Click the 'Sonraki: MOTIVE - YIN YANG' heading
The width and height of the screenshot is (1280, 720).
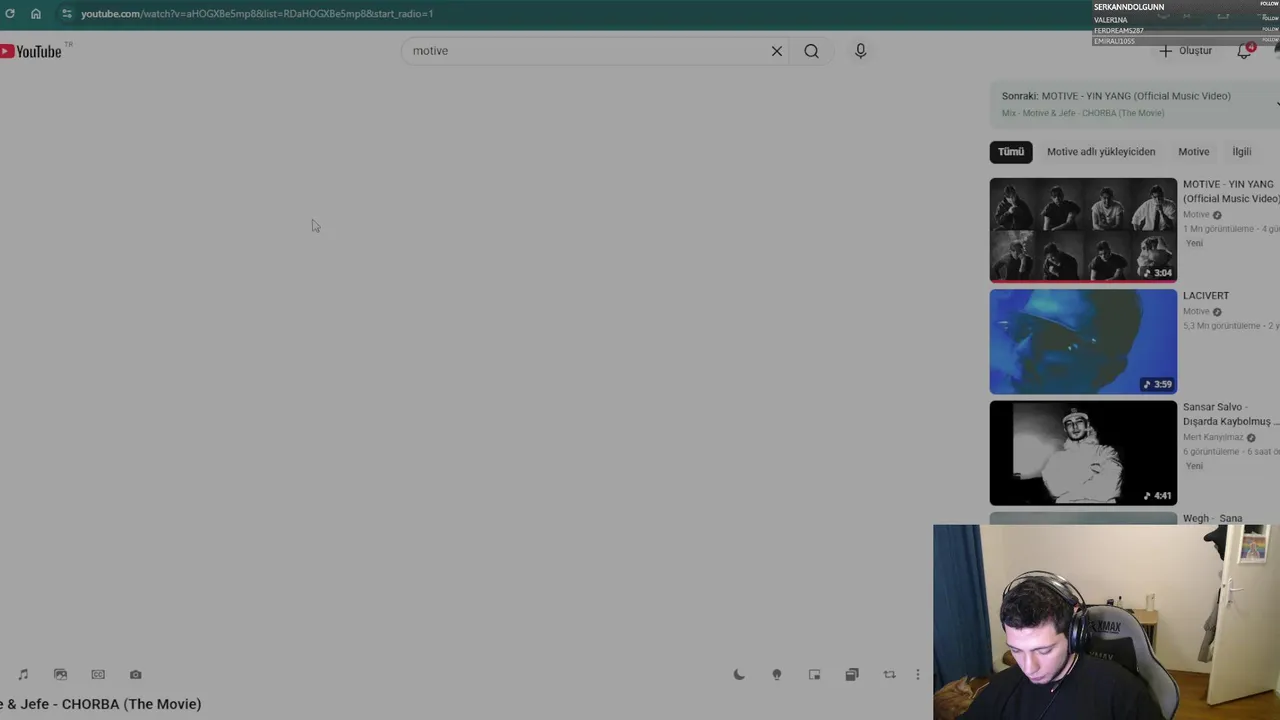(1116, 96)
